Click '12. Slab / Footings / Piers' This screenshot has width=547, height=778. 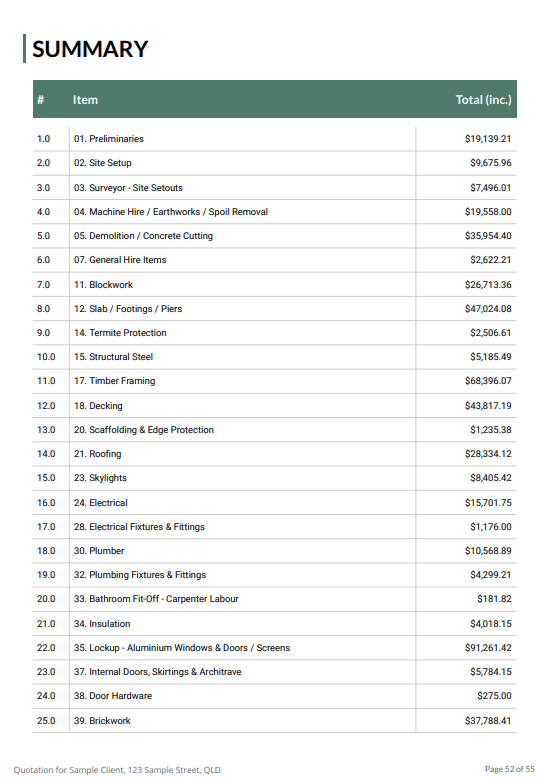coord(128,309)
